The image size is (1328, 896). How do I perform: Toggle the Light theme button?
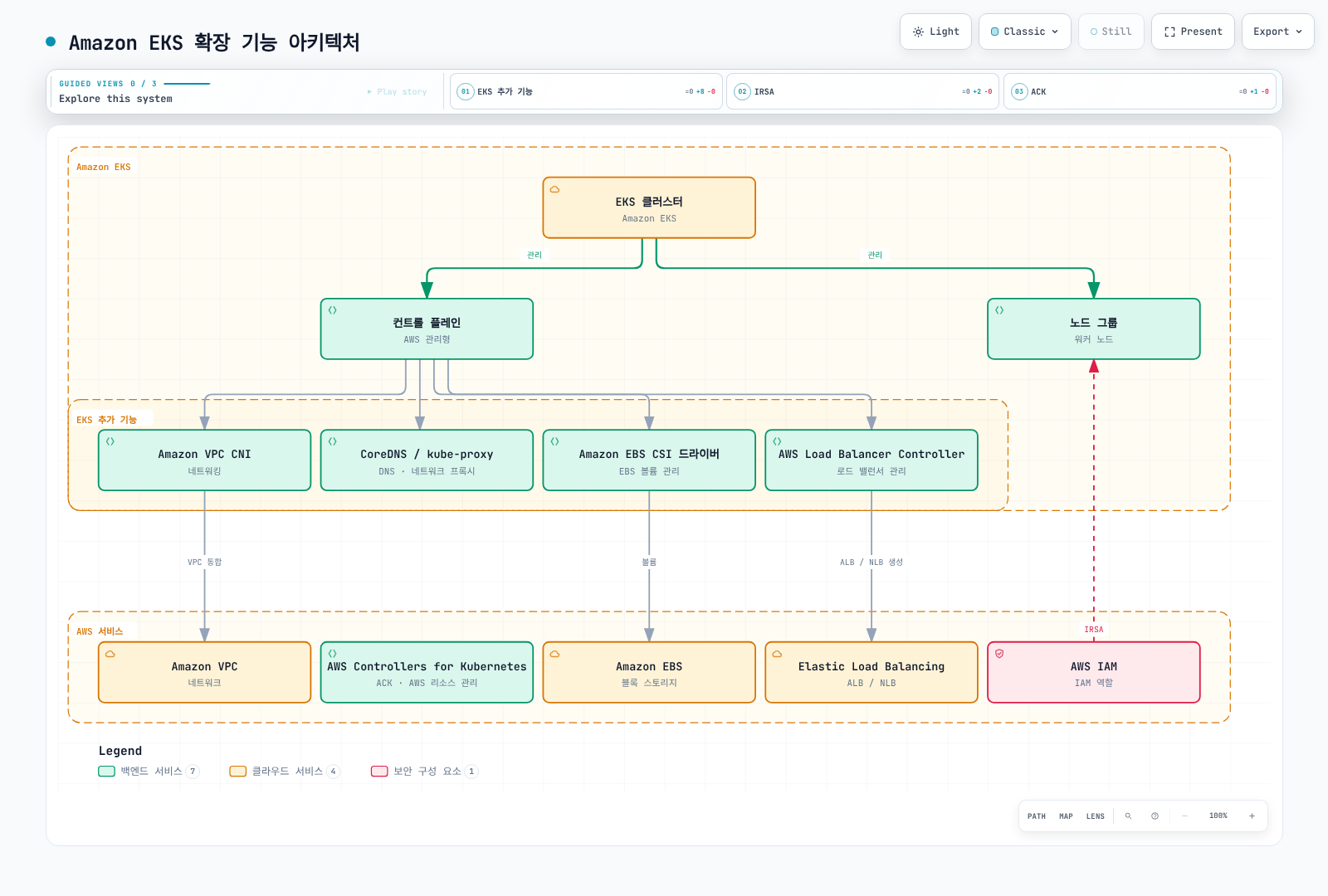(935, 32)
